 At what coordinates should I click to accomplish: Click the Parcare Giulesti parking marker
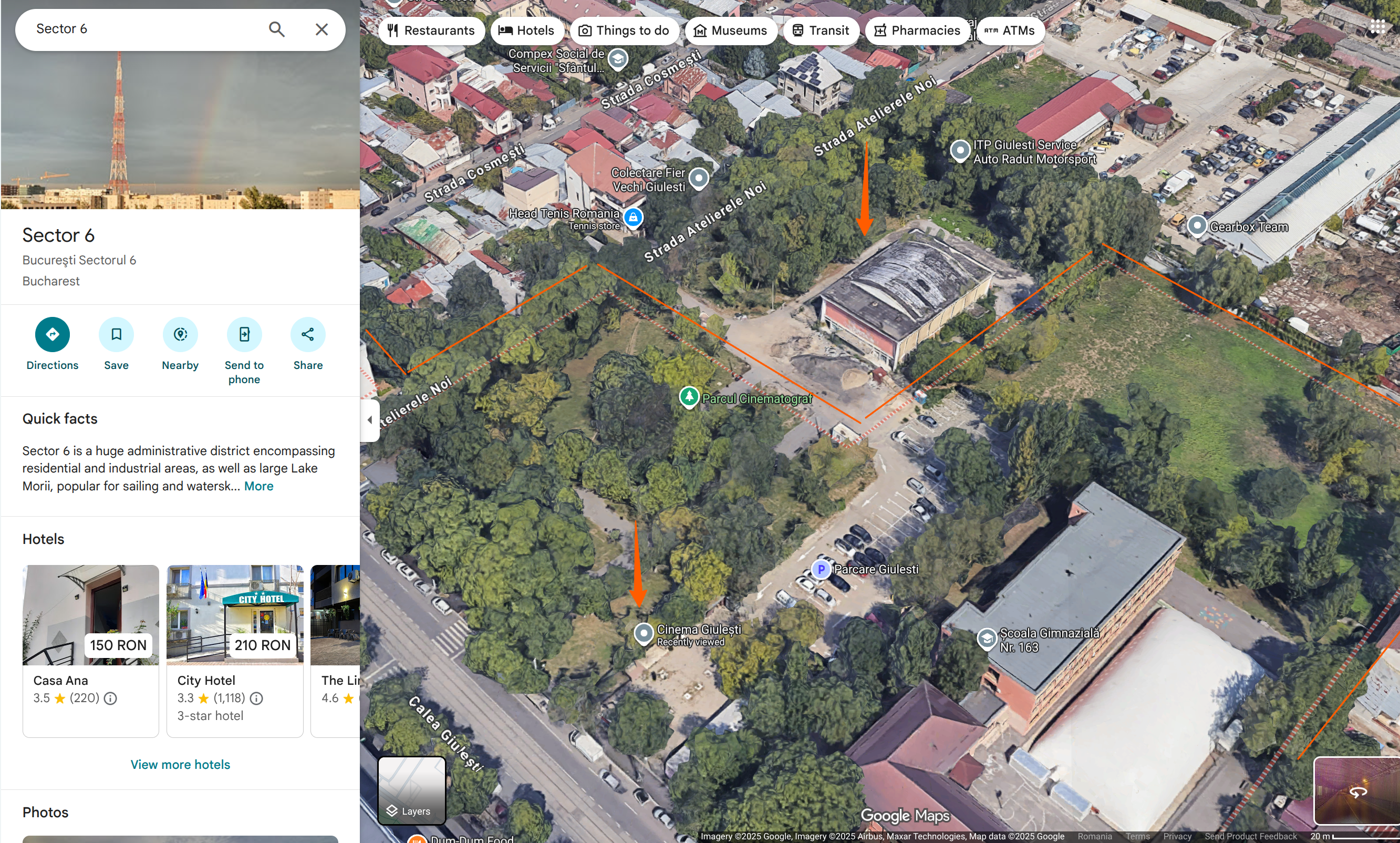pos(821,569)
